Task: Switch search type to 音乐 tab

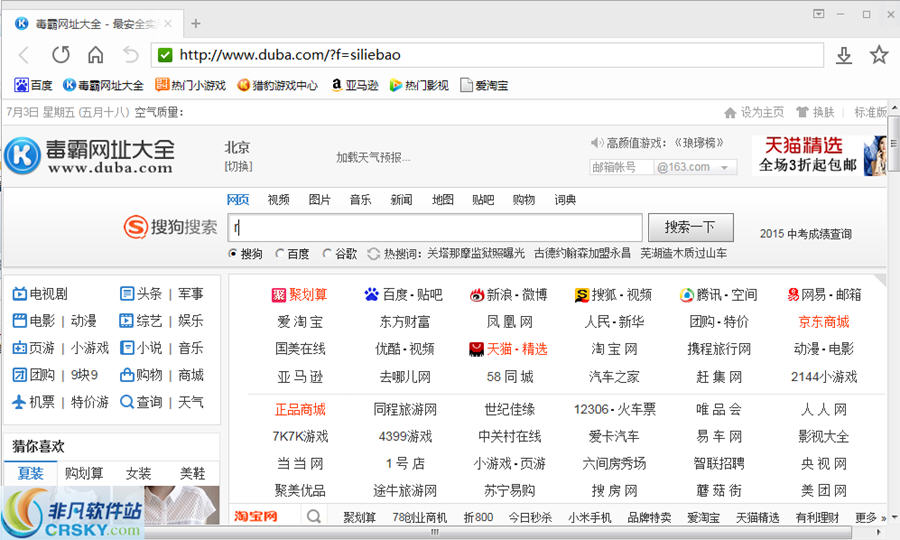Action: pyautogui.click(x=360, y=200)
